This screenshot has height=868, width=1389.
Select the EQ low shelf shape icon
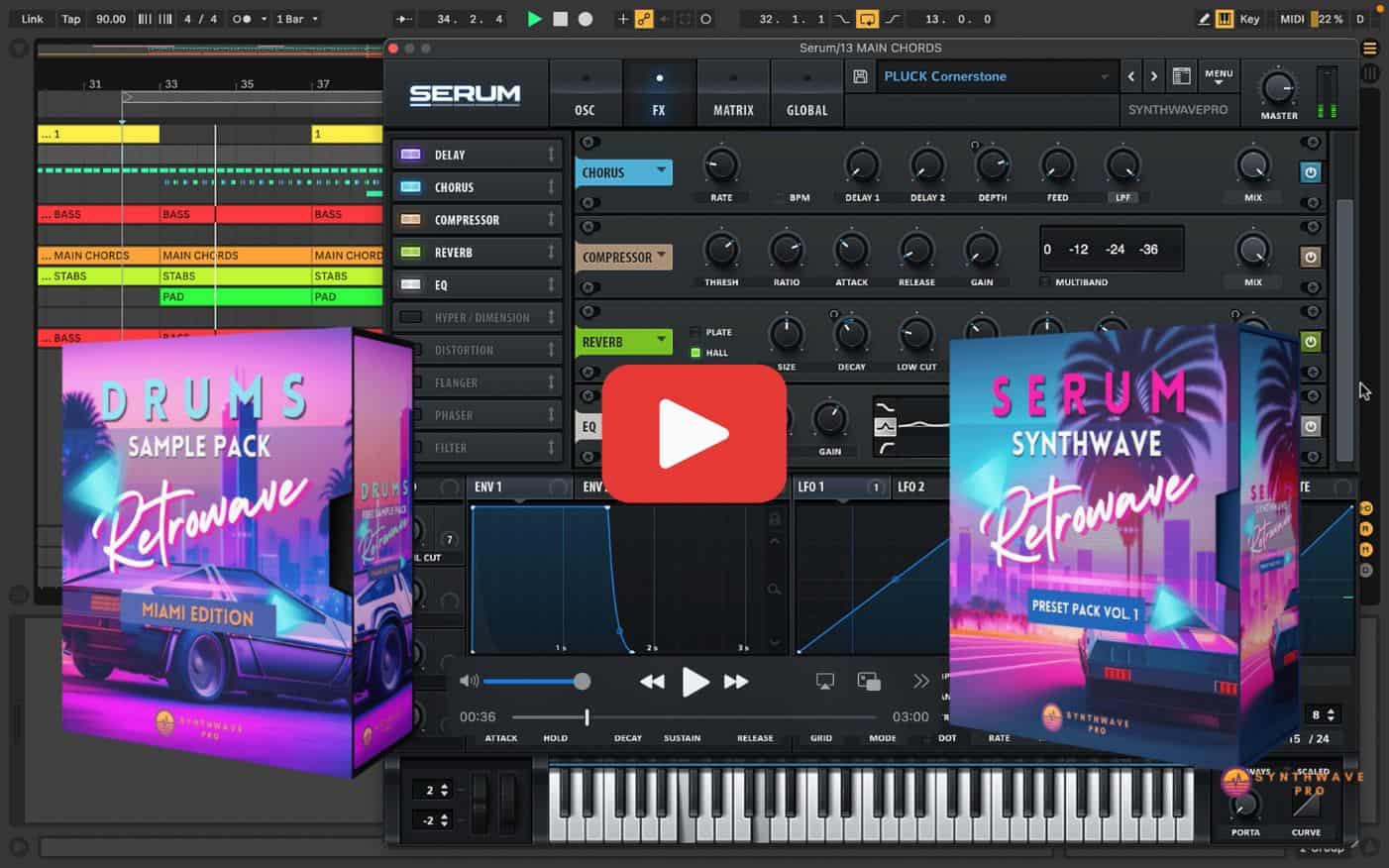(x=885, y=407)
